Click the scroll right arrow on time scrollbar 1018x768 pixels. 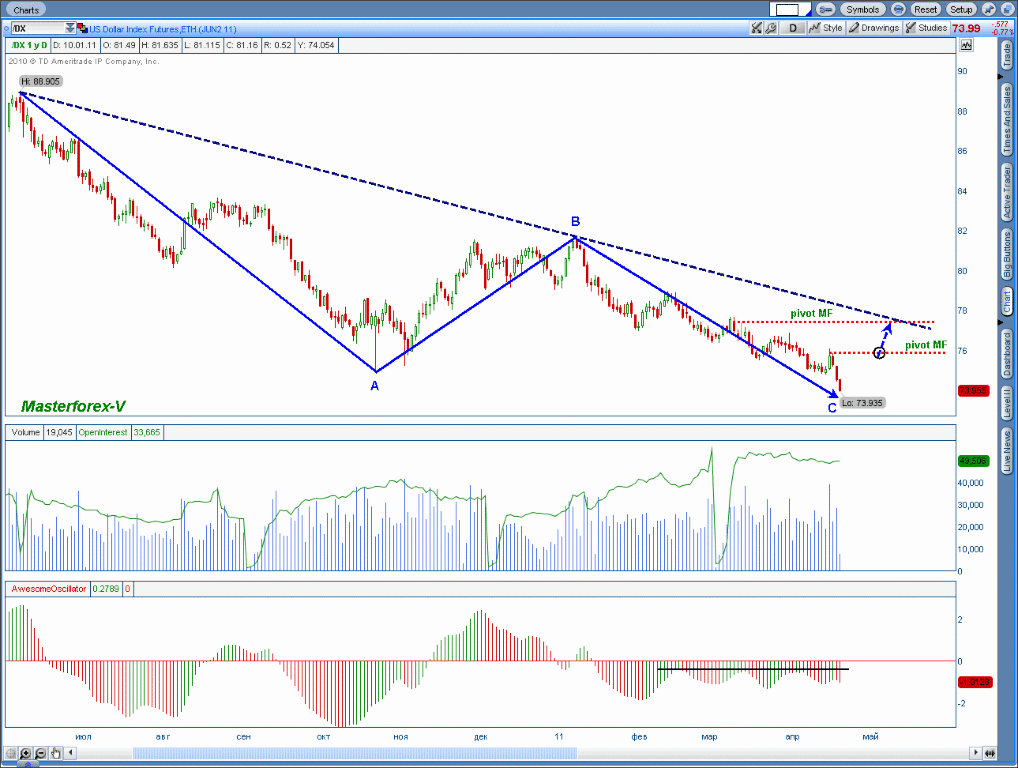click(x=975, y=753)
